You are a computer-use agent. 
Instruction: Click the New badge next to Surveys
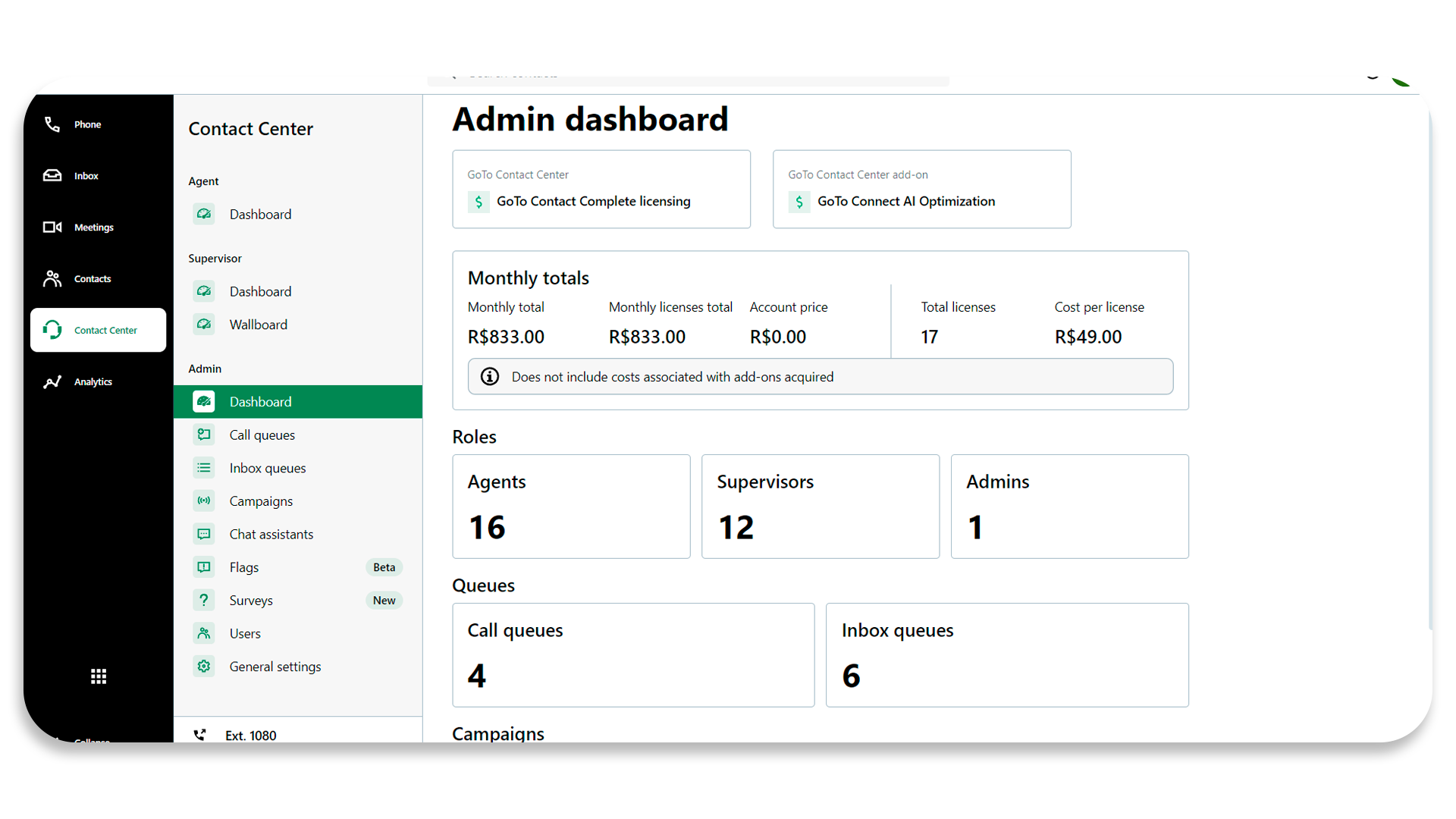coord(384,601)
